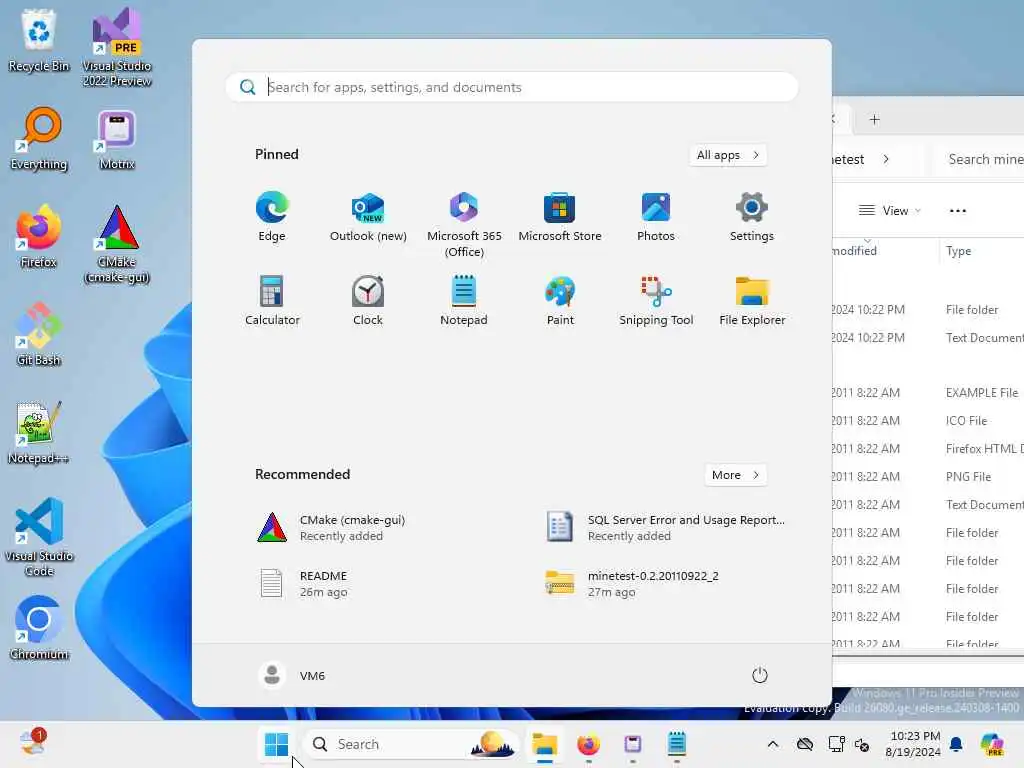Image resolution: width=1024 pixels, height=768 pixels.
Task: Select the ICO File row in Explorer
Action: tap(928, 421)
